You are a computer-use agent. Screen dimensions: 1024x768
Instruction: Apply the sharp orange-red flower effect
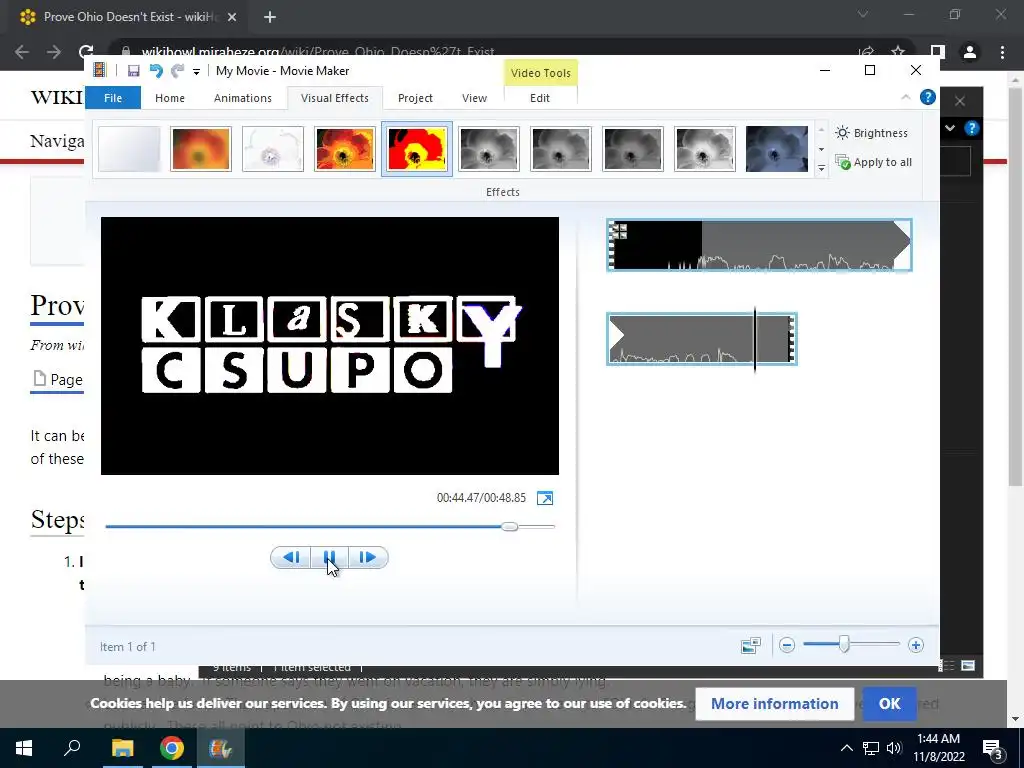[345, 149]
